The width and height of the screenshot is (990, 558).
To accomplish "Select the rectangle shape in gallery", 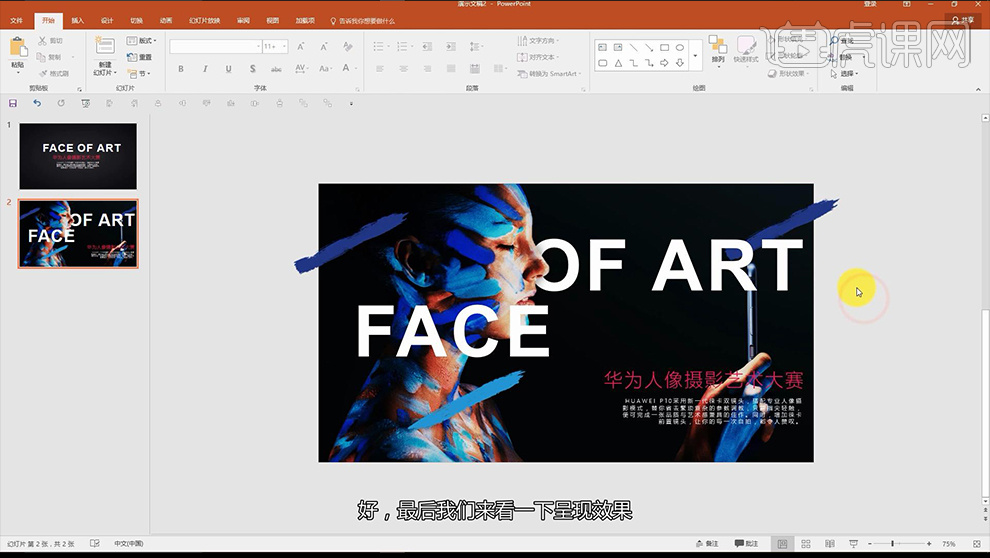I will click(664, 47).
